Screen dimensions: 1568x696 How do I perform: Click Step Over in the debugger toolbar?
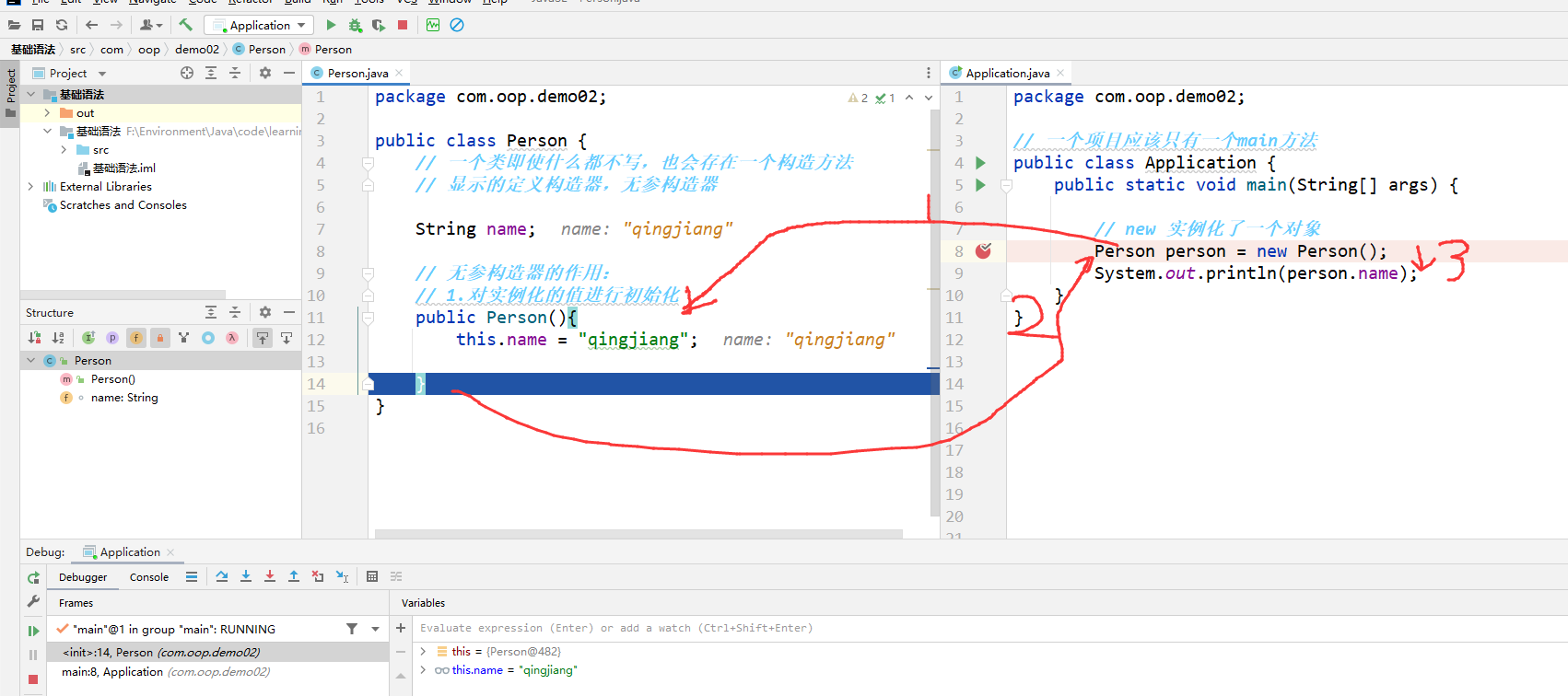pos(222,576)
